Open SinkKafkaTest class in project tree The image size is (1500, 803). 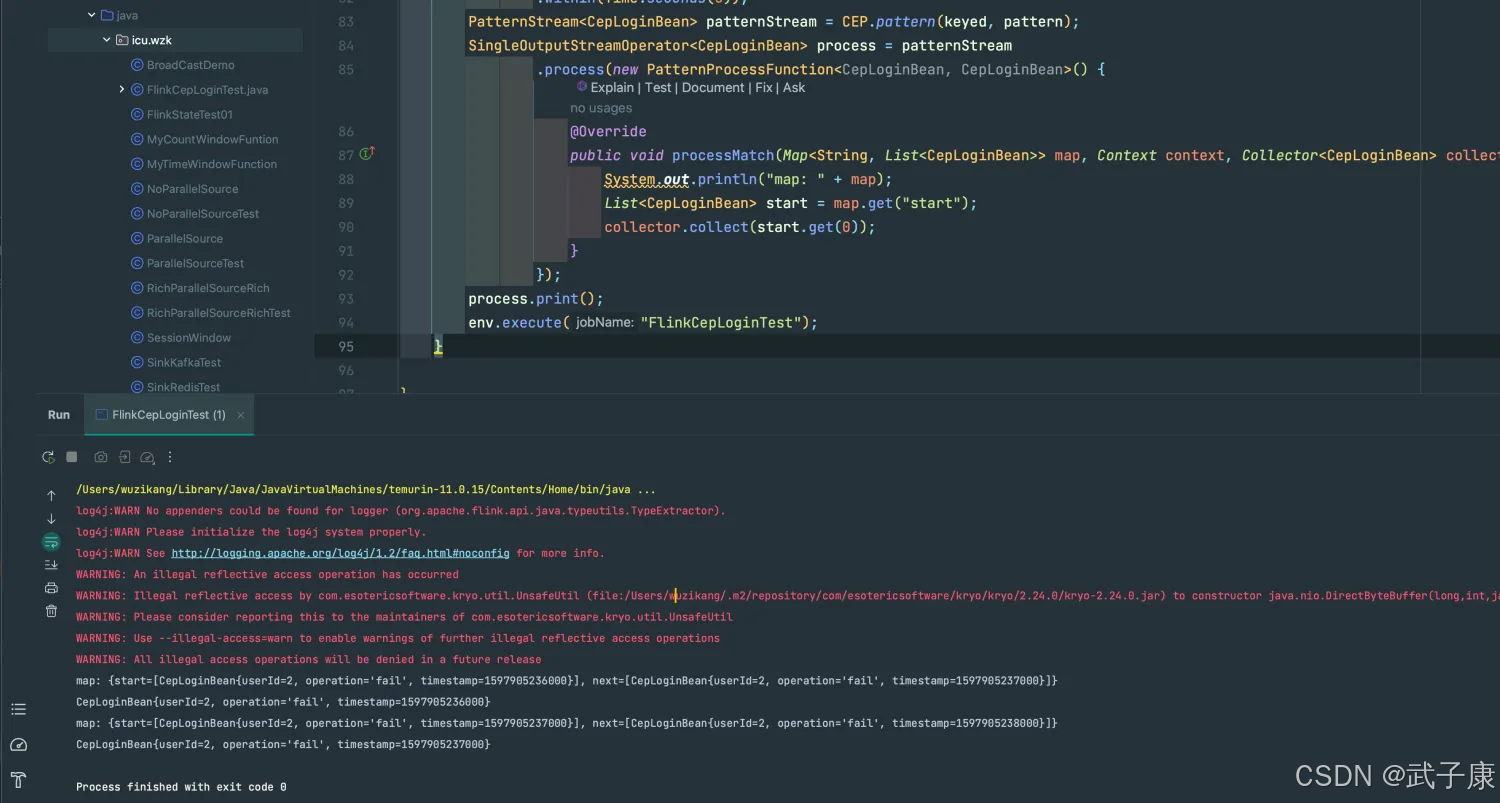(x=184, y=362)
